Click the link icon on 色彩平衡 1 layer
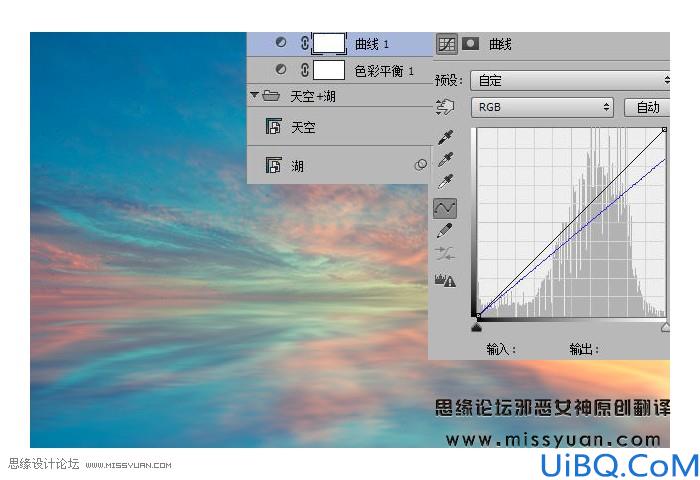This screenshot has width=700, height=480. [304, 70]
